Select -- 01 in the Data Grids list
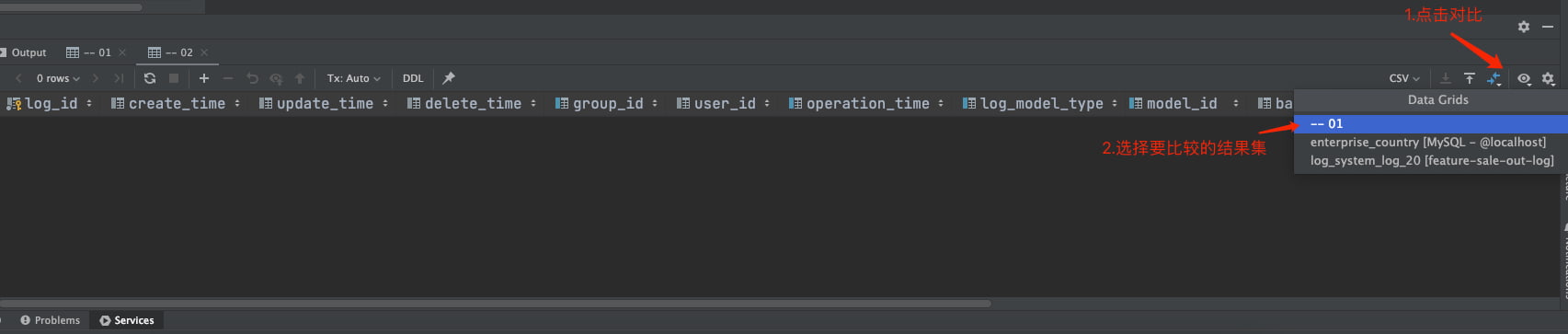This screenshot has width=1568, height=334. click(x=1430, y=123)
